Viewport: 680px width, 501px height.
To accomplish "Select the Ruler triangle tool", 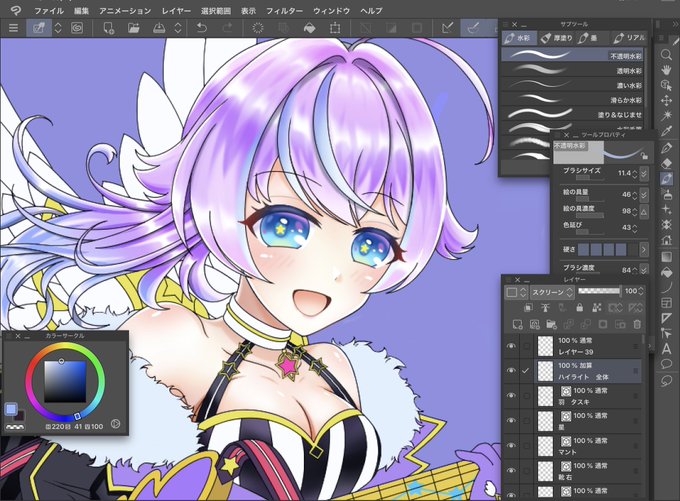I will 667,318.
